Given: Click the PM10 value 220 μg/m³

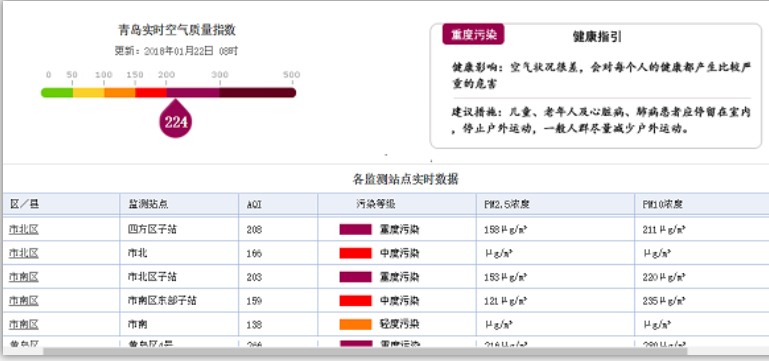Looking at the screenshot, I should coord(664,277).
